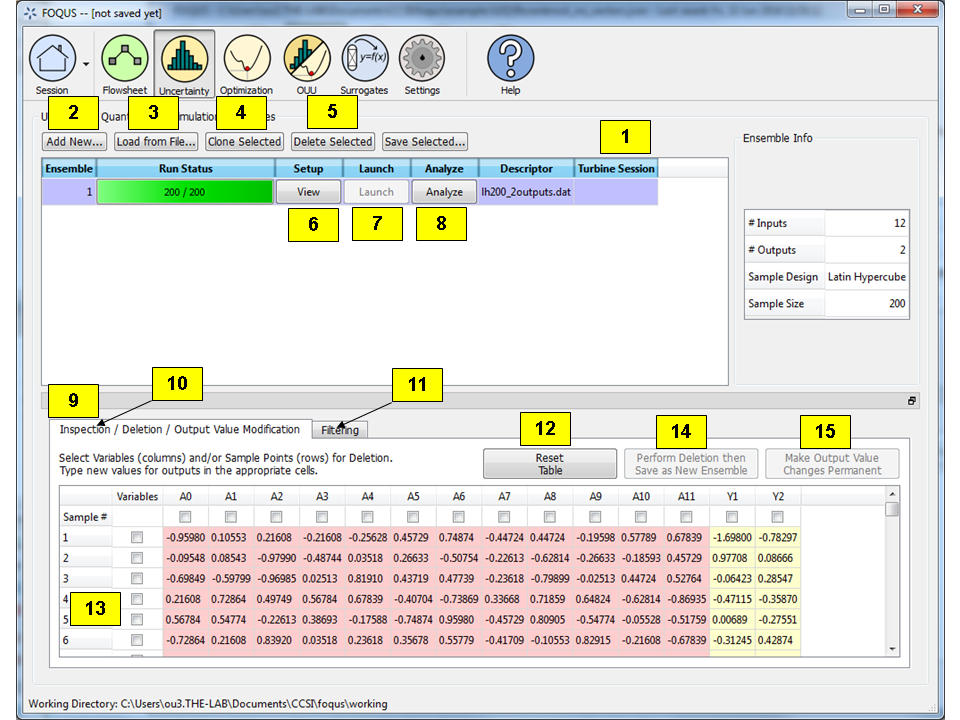Viewport: 960px width, 720px height.
Task: Click Analyze for ensemble 1
Action: (443, 191)
